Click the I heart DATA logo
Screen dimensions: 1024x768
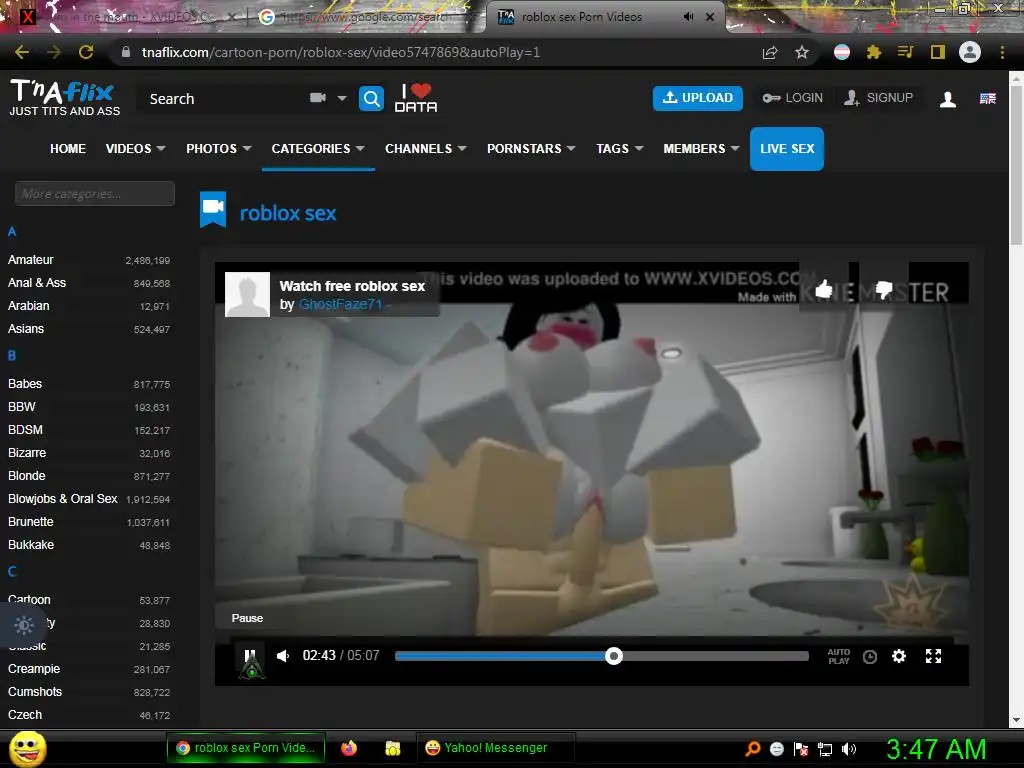416,98
